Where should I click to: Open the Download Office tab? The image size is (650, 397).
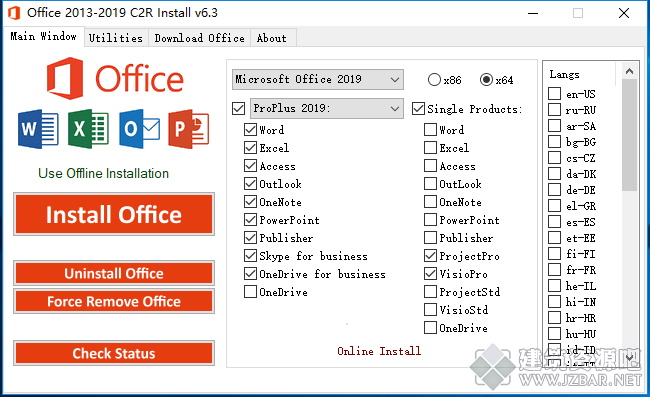click(199, 38)
